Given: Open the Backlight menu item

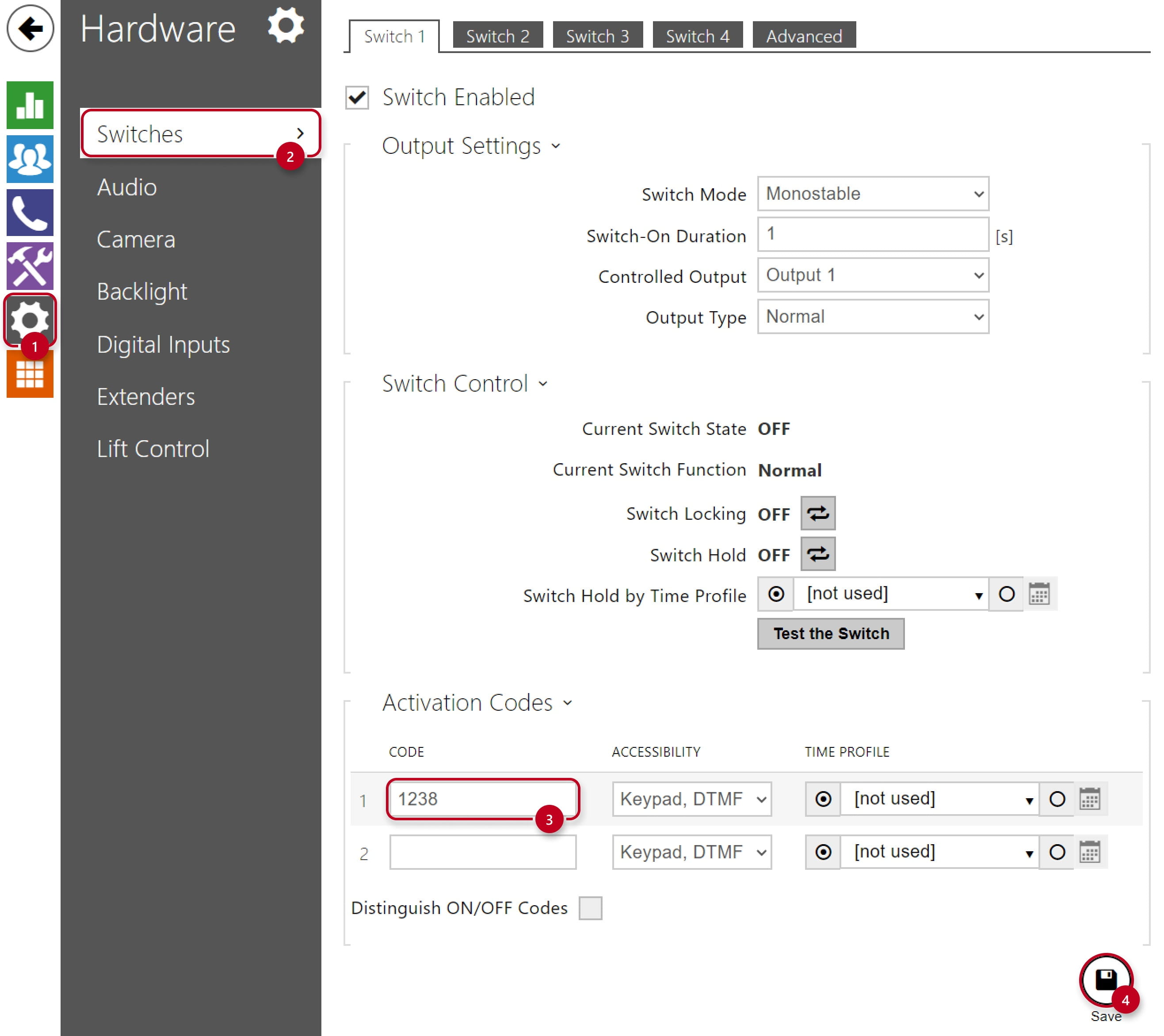Looking at the screenshot, I should tap(142, 292).
